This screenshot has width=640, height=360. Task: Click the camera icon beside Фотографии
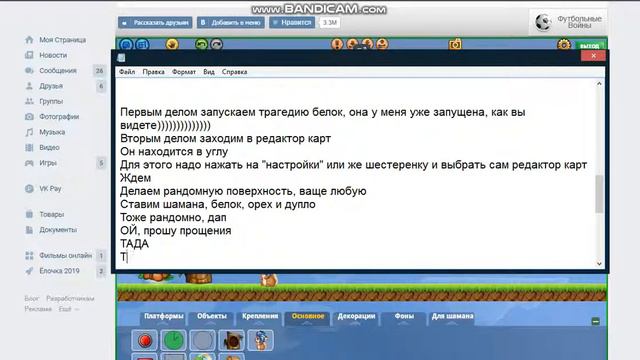click(29, 117)
